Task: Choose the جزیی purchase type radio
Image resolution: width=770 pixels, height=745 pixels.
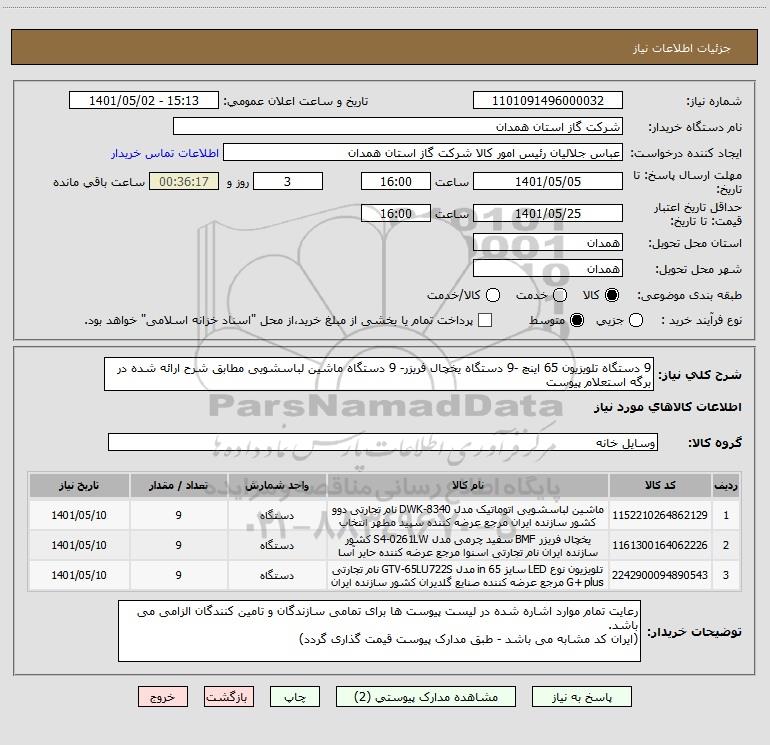Action: 636,320
